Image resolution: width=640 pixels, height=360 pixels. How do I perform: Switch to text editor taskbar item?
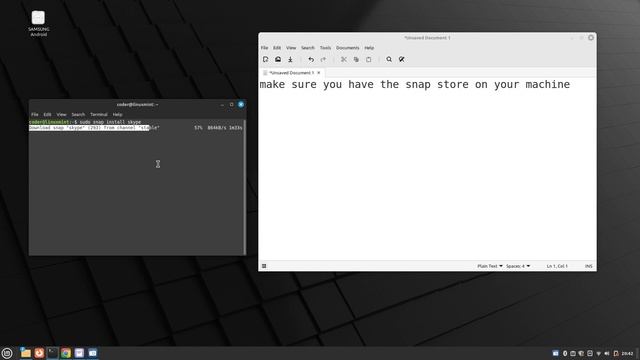(x=79, y=353)
